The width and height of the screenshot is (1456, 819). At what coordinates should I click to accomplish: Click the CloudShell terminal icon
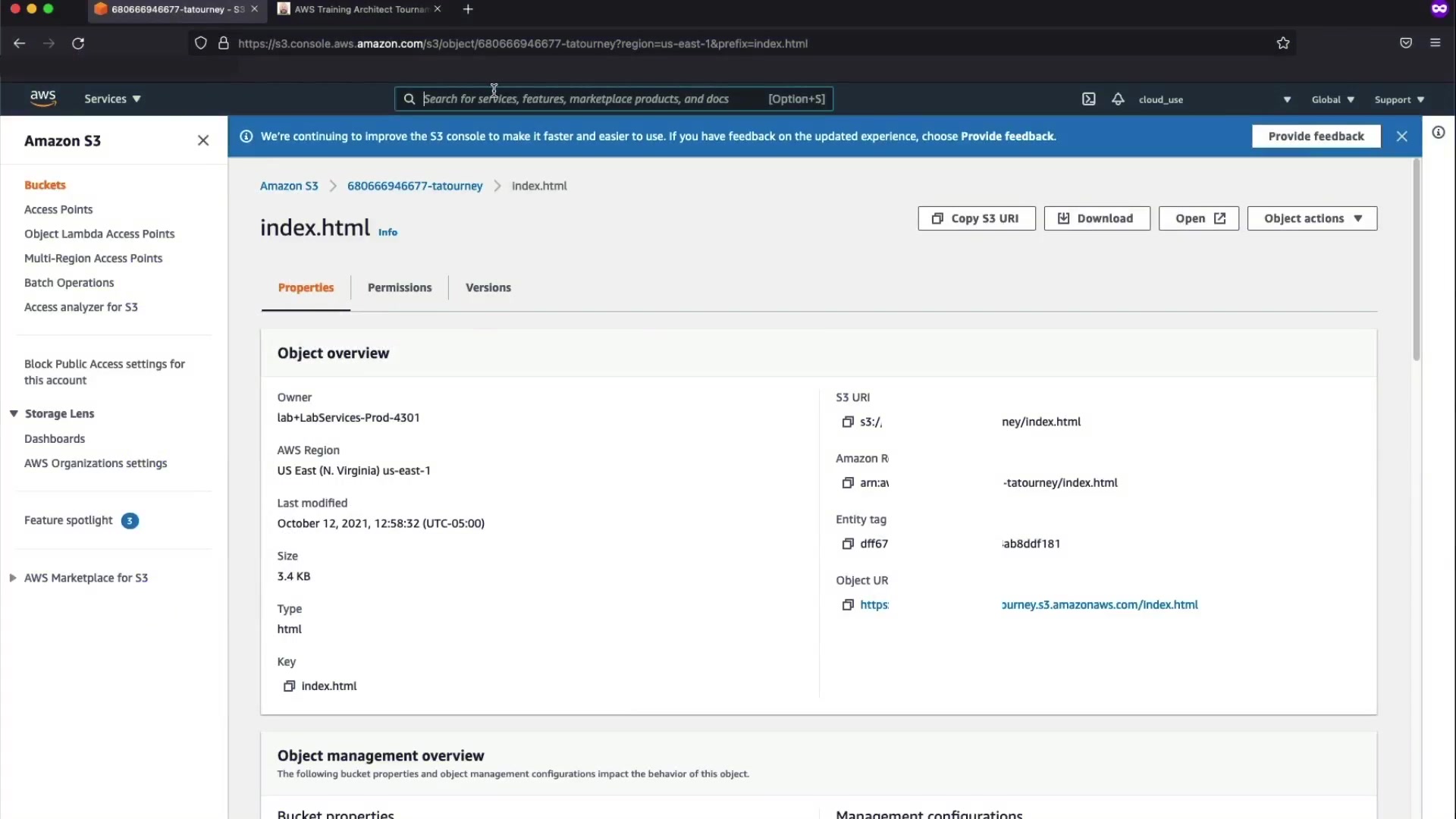1088,99
